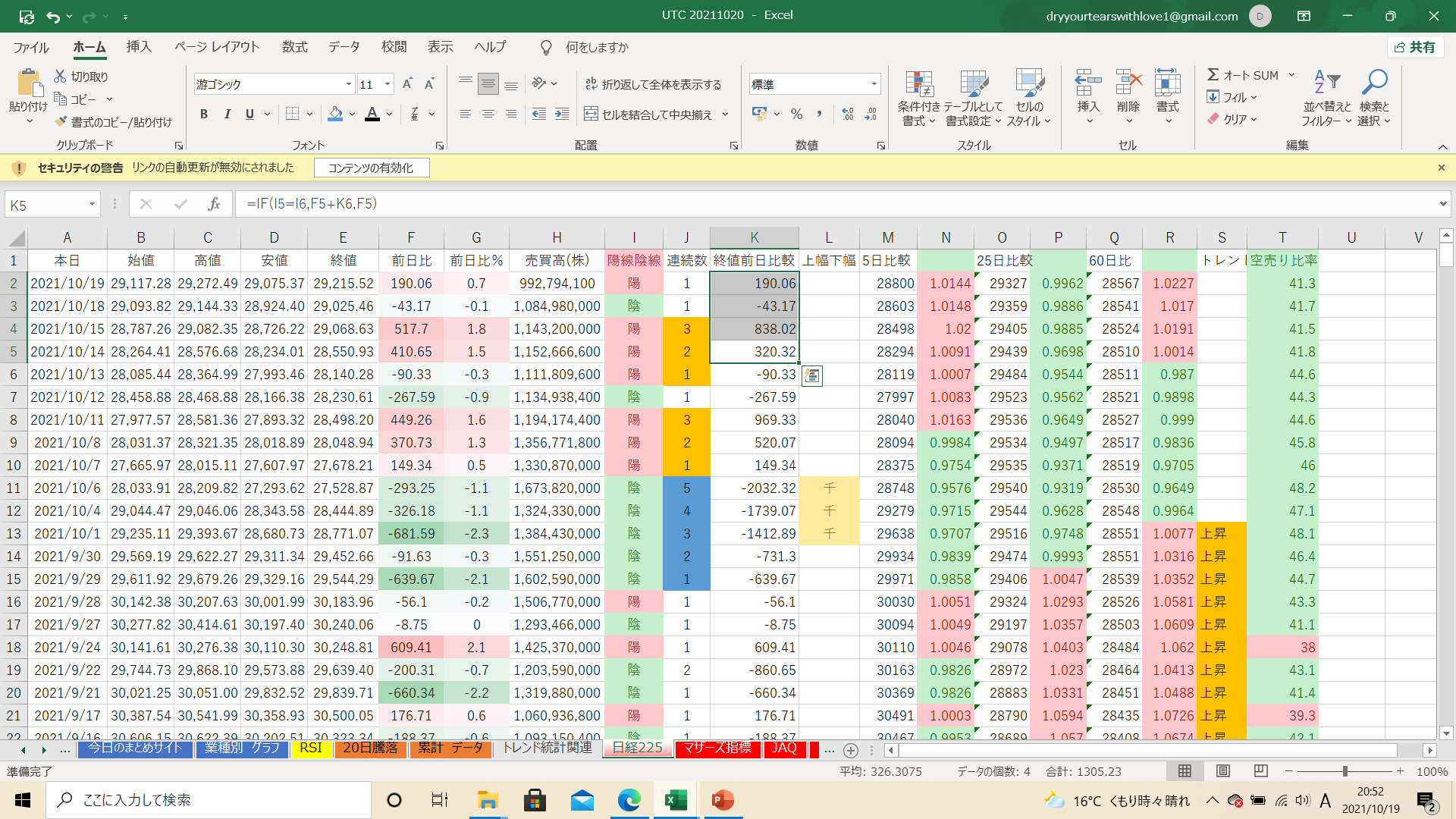1456x819 pixels.
Task: Click the AutoSum sigma icon
Action: coord(1213,75)
